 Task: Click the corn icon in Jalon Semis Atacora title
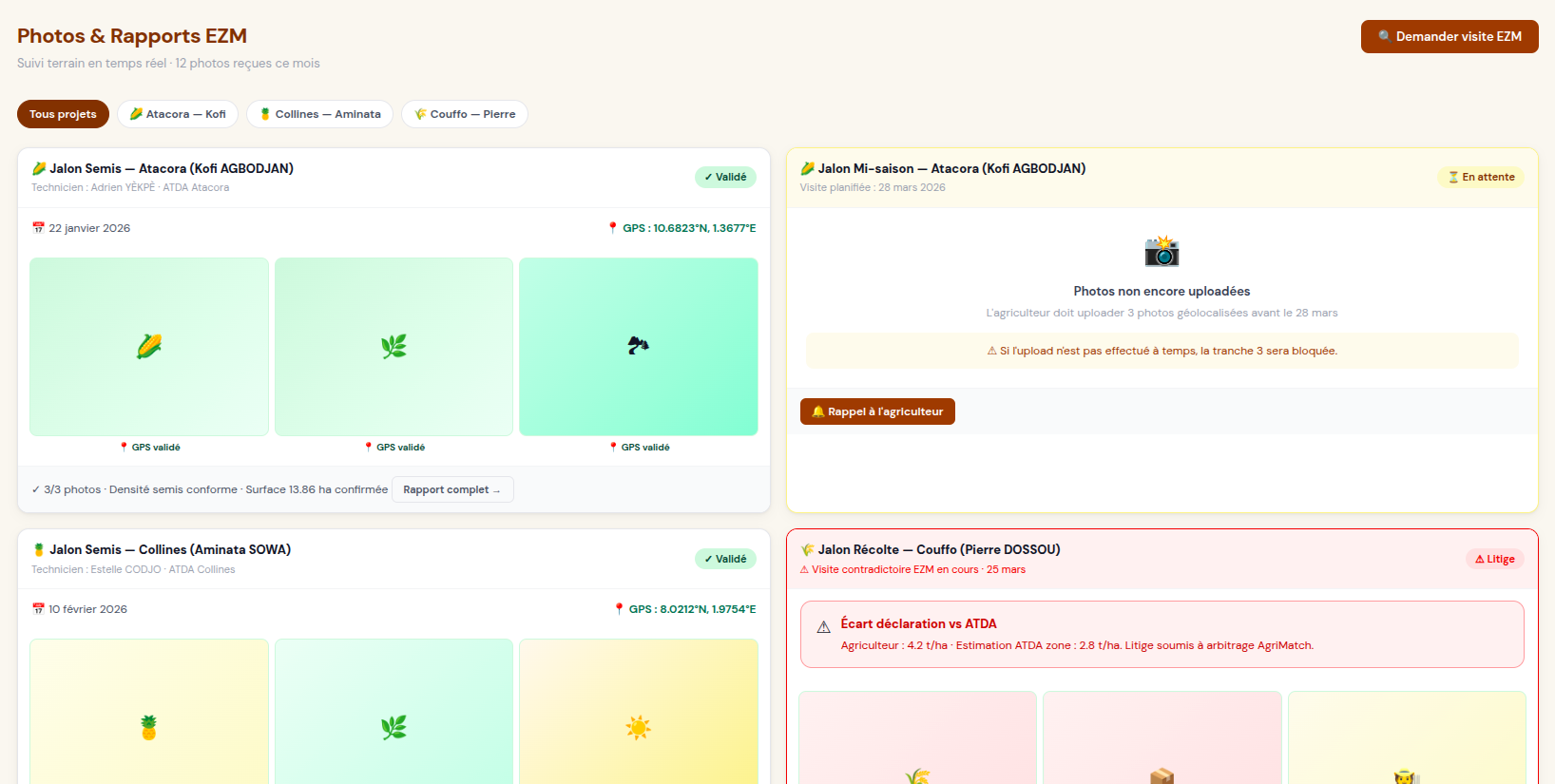point(39,168)
